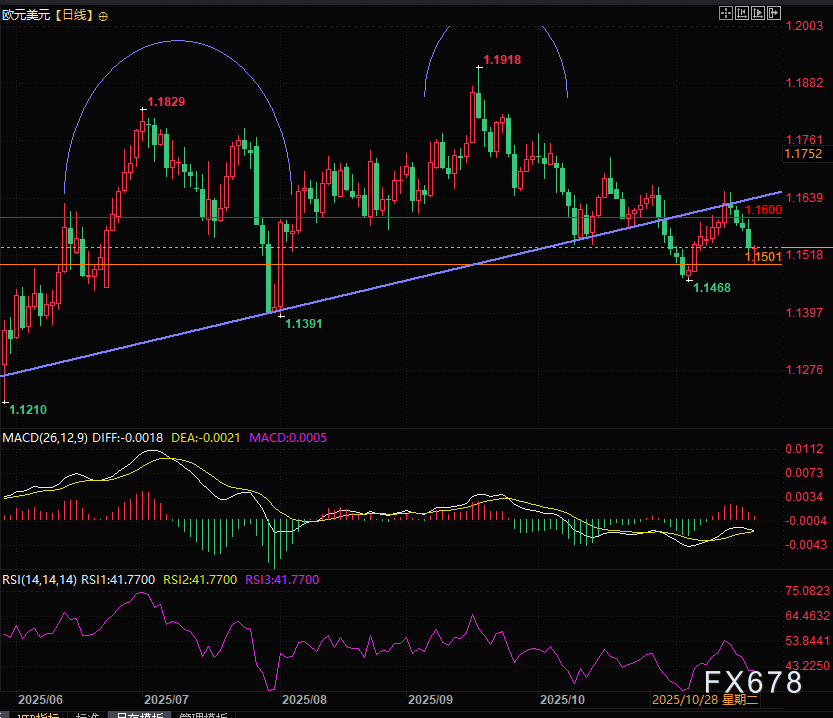Viewport: 833px width, 718px height.
Task: Click the 1.1829 peak price label
Action: click(x=166, y=102)
